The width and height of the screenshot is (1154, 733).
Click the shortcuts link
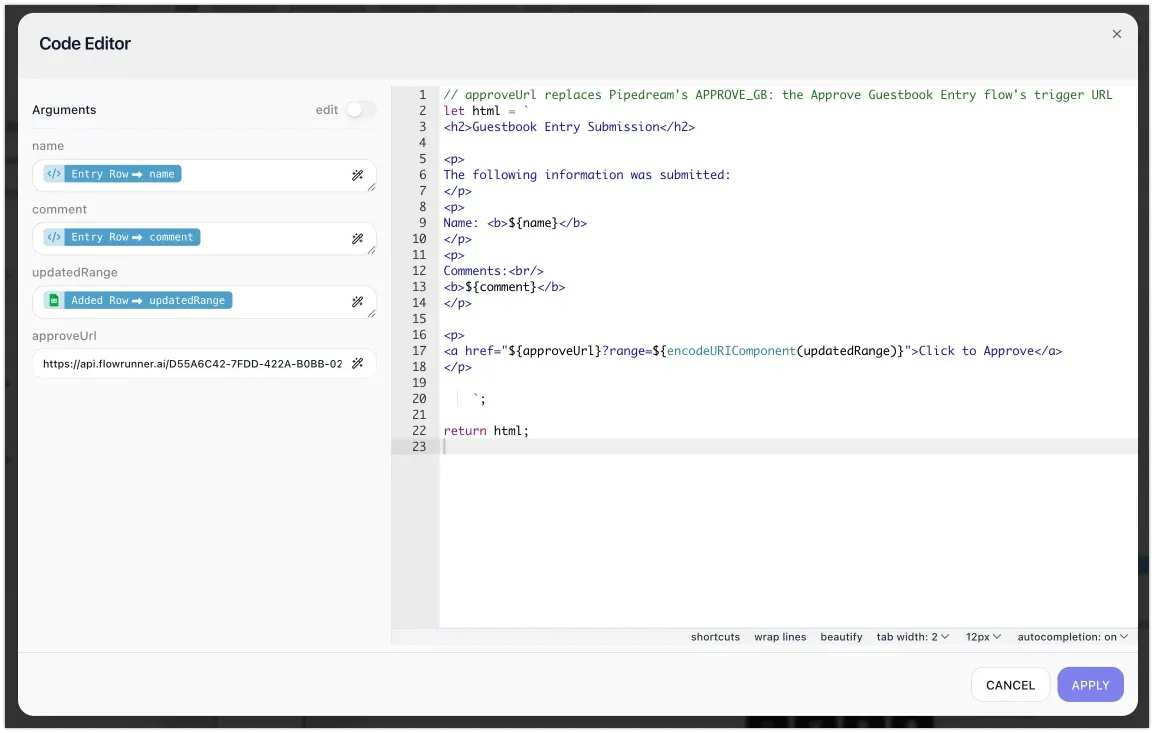715,637
